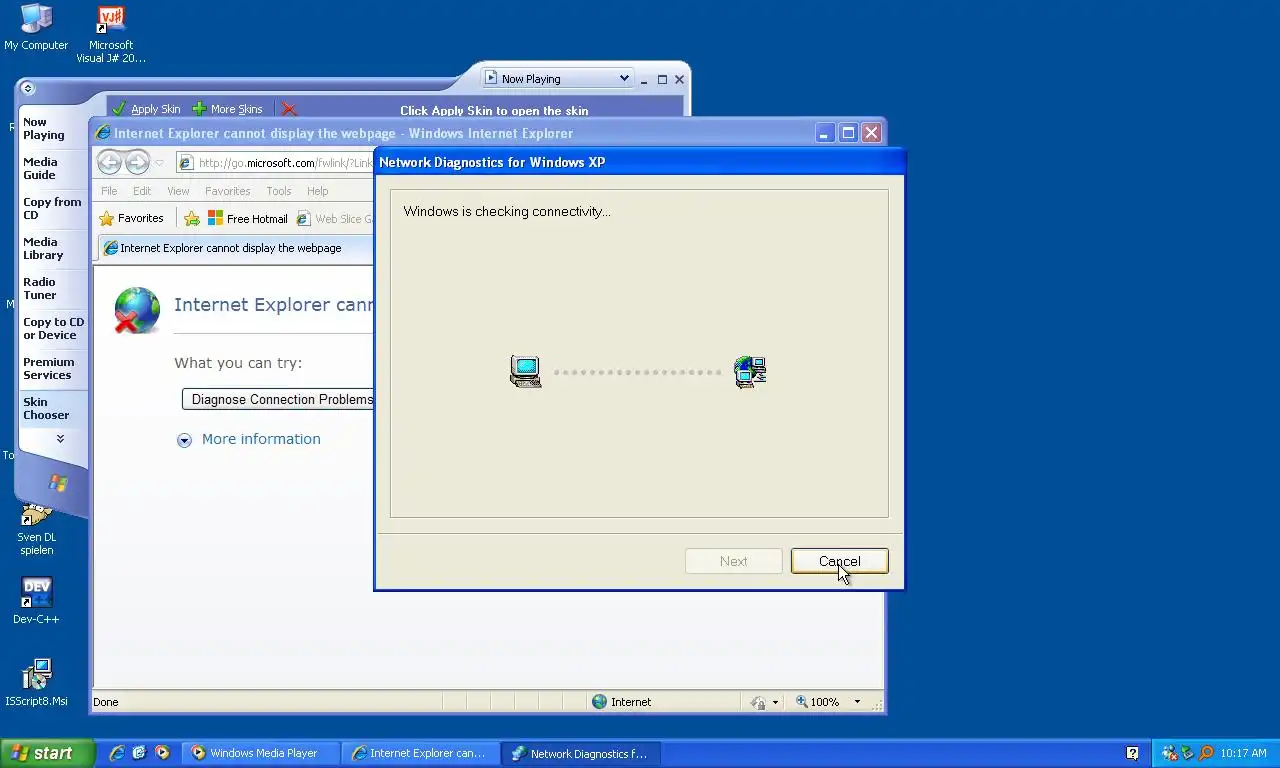1280x768 pixels.
Task: Open My Computer desktop icon
Action: [36, 28]
